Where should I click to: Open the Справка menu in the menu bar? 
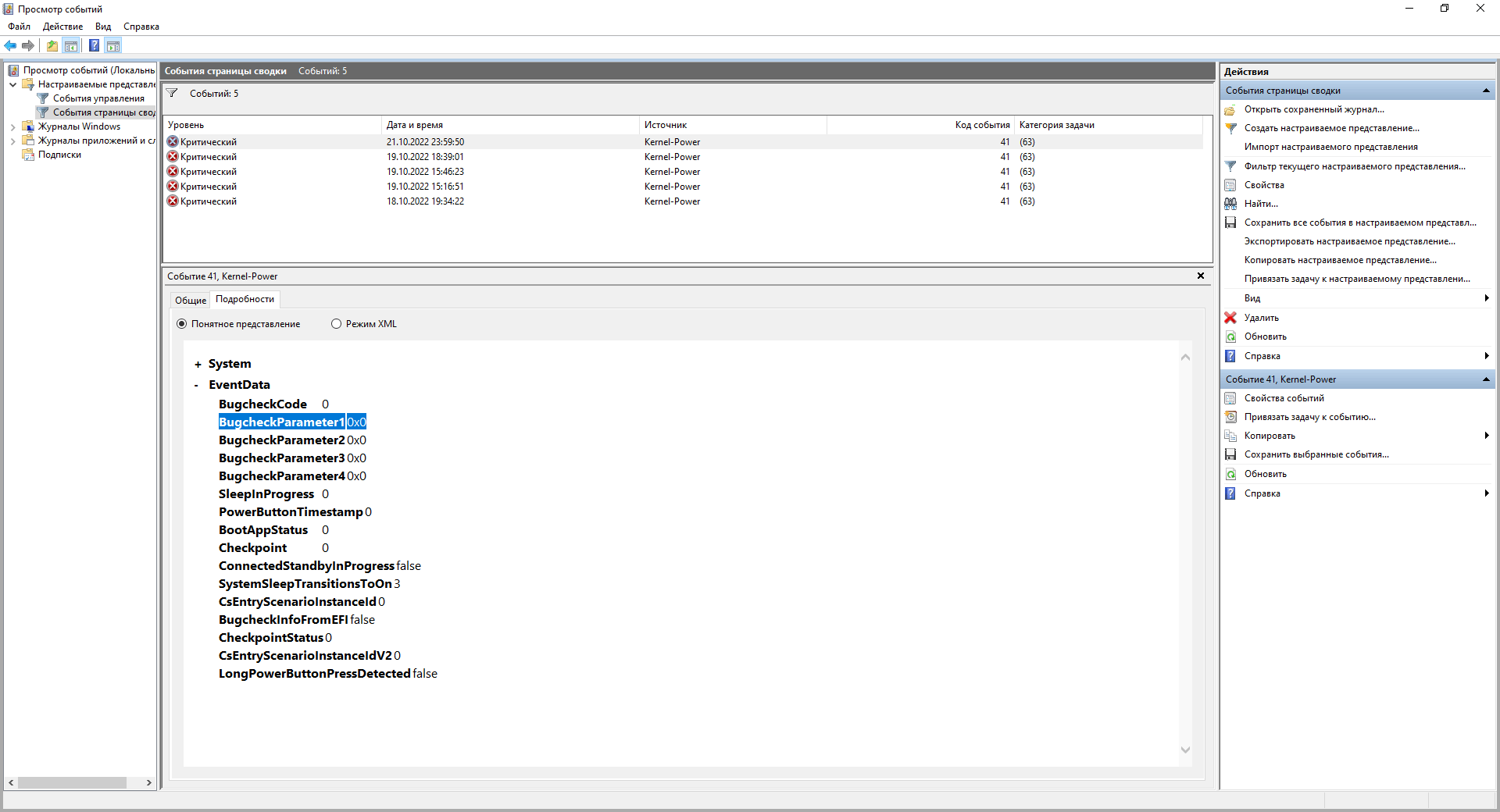click(141, 27)
